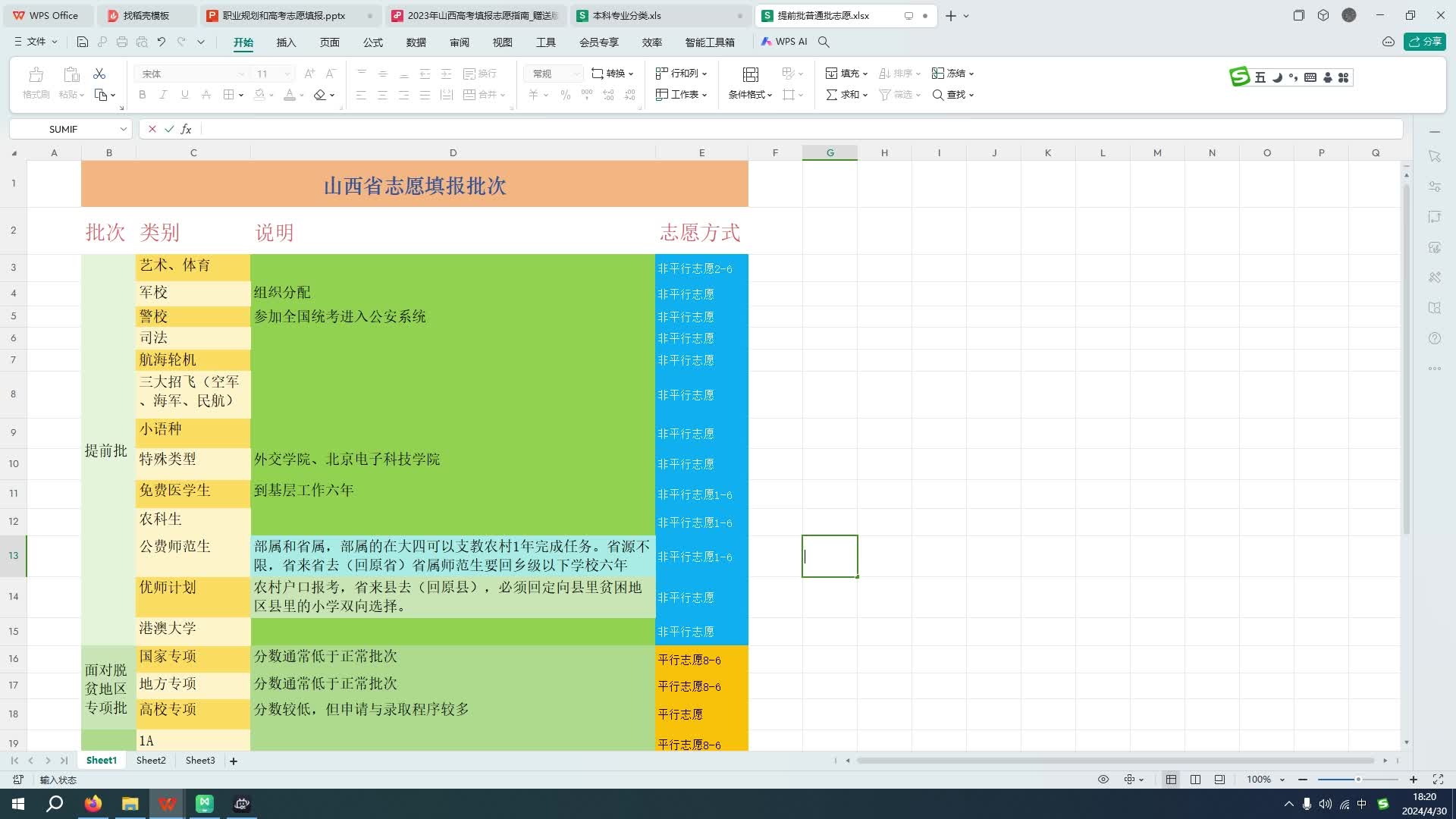Image resolution: width=1456 pixels, height=819 pixels.
Task: Apply bold formatting to selected cell
Action: [142, 95]
